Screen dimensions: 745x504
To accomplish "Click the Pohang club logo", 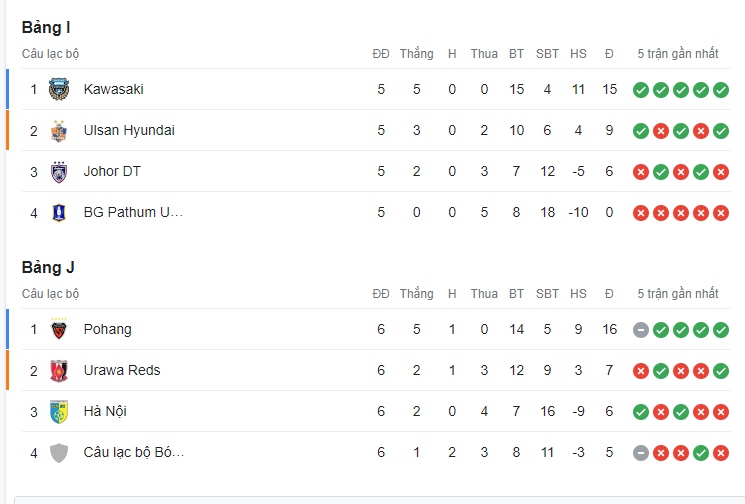I will pos(59,329).
